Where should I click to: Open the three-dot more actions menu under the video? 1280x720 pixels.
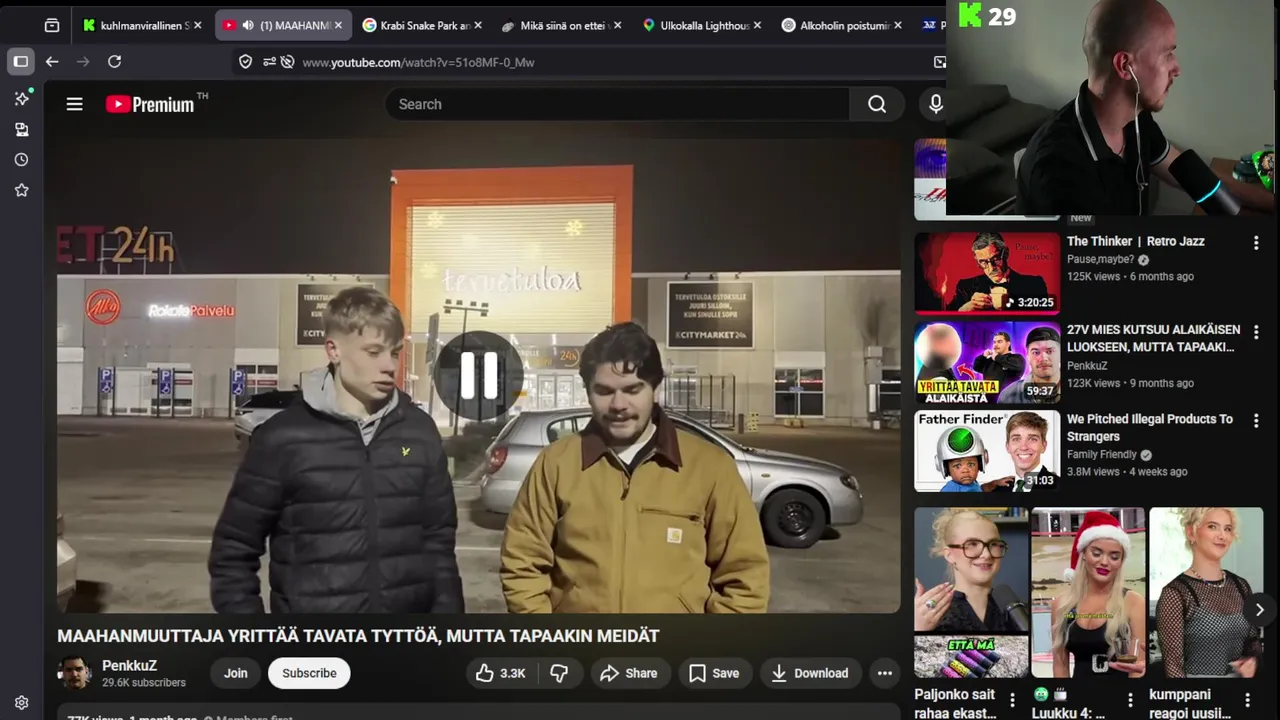[884, 673]
